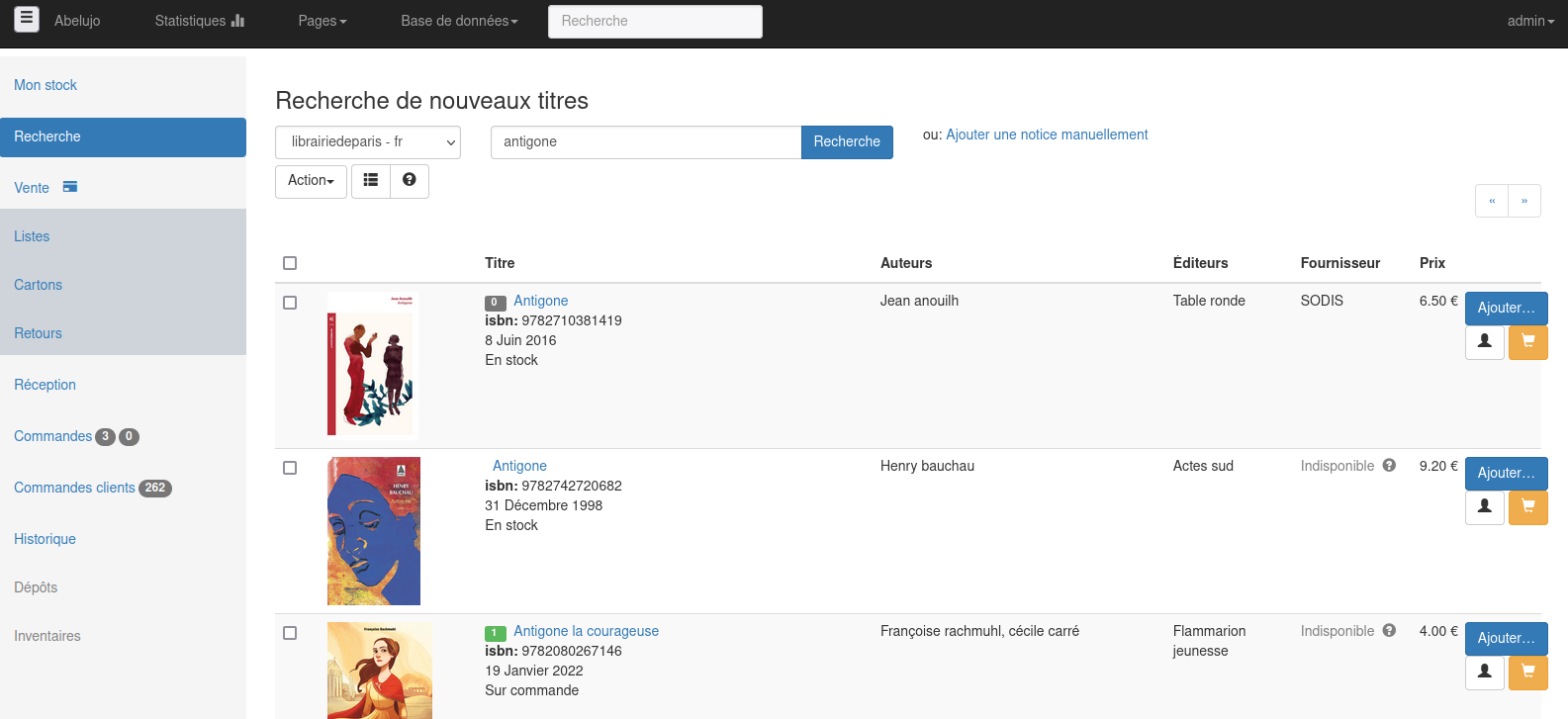The width and height of the screenshot is (1568, 719).
Task: Open cover thumbnail of Henry Bauchau's Antigone
Action: click(x=374, y=531)
